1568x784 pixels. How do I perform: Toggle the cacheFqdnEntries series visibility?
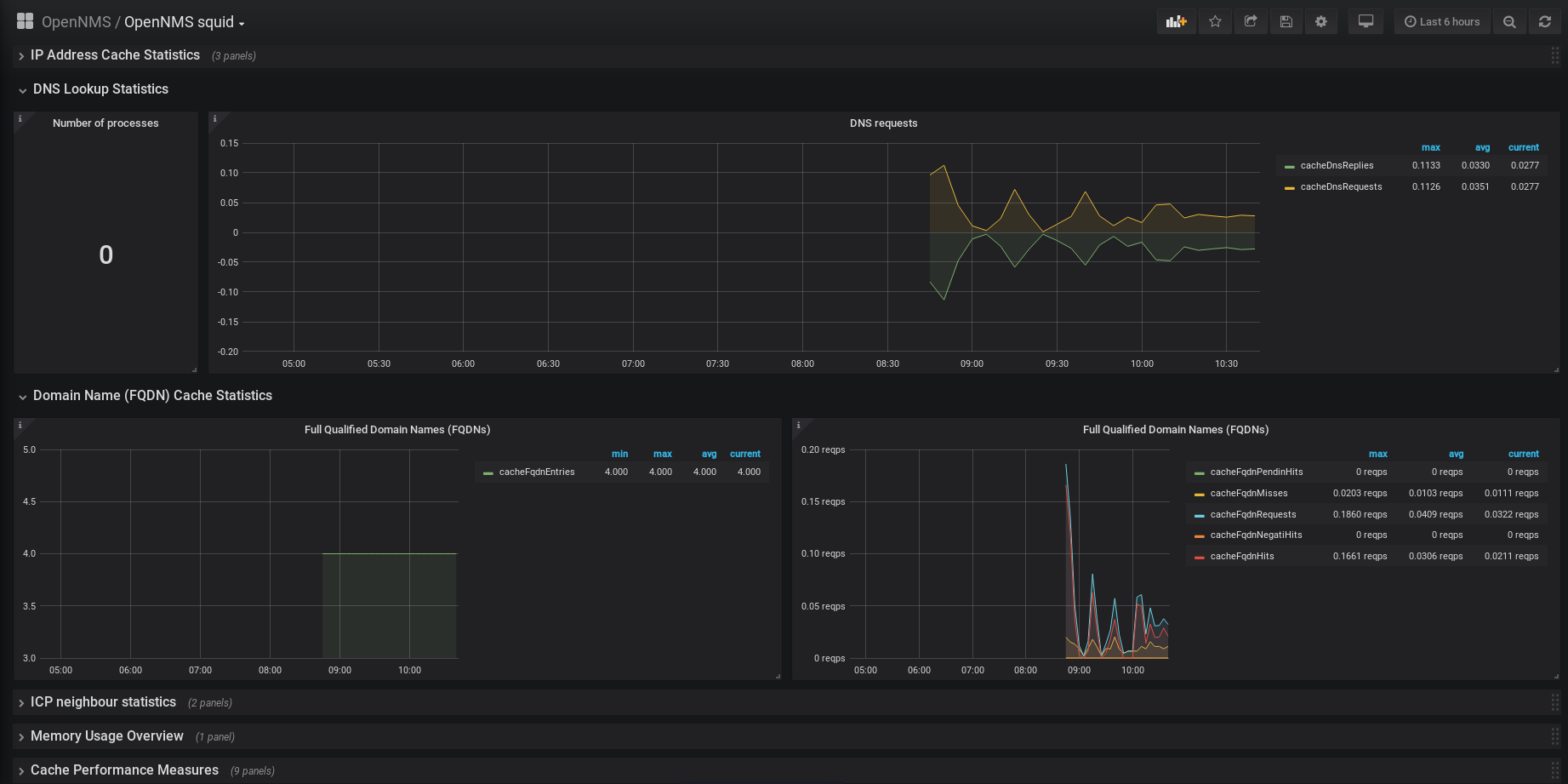pos(537,472)
